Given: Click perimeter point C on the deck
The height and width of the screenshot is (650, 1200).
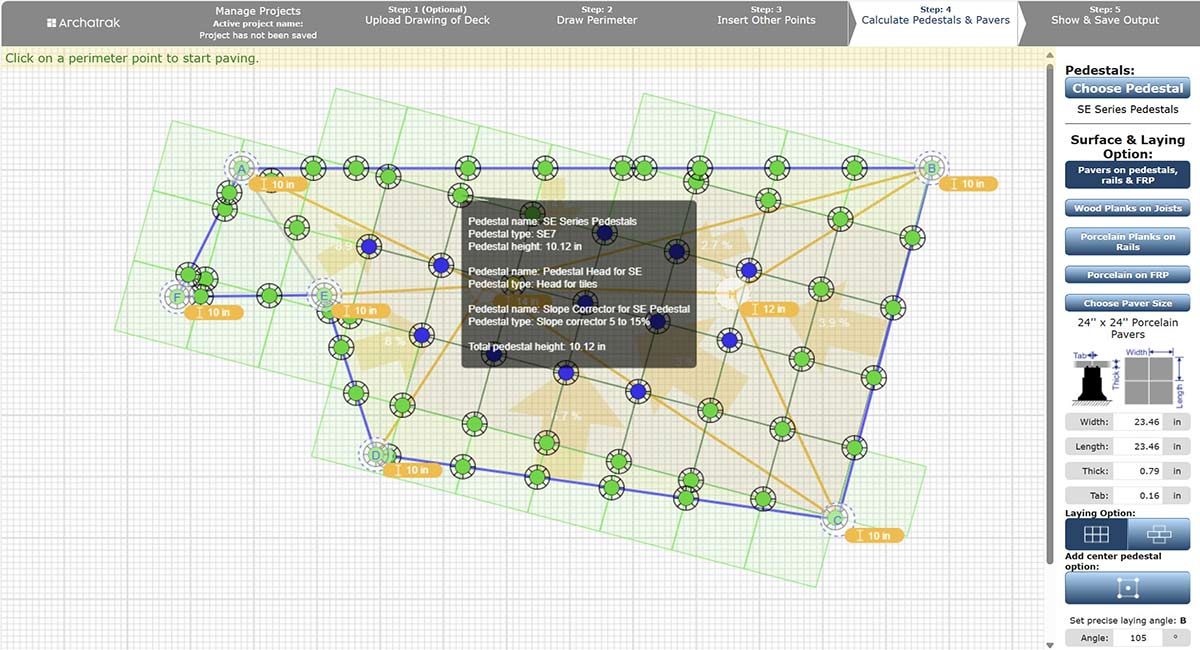Looking at the screenshot, I should (836, 518).
